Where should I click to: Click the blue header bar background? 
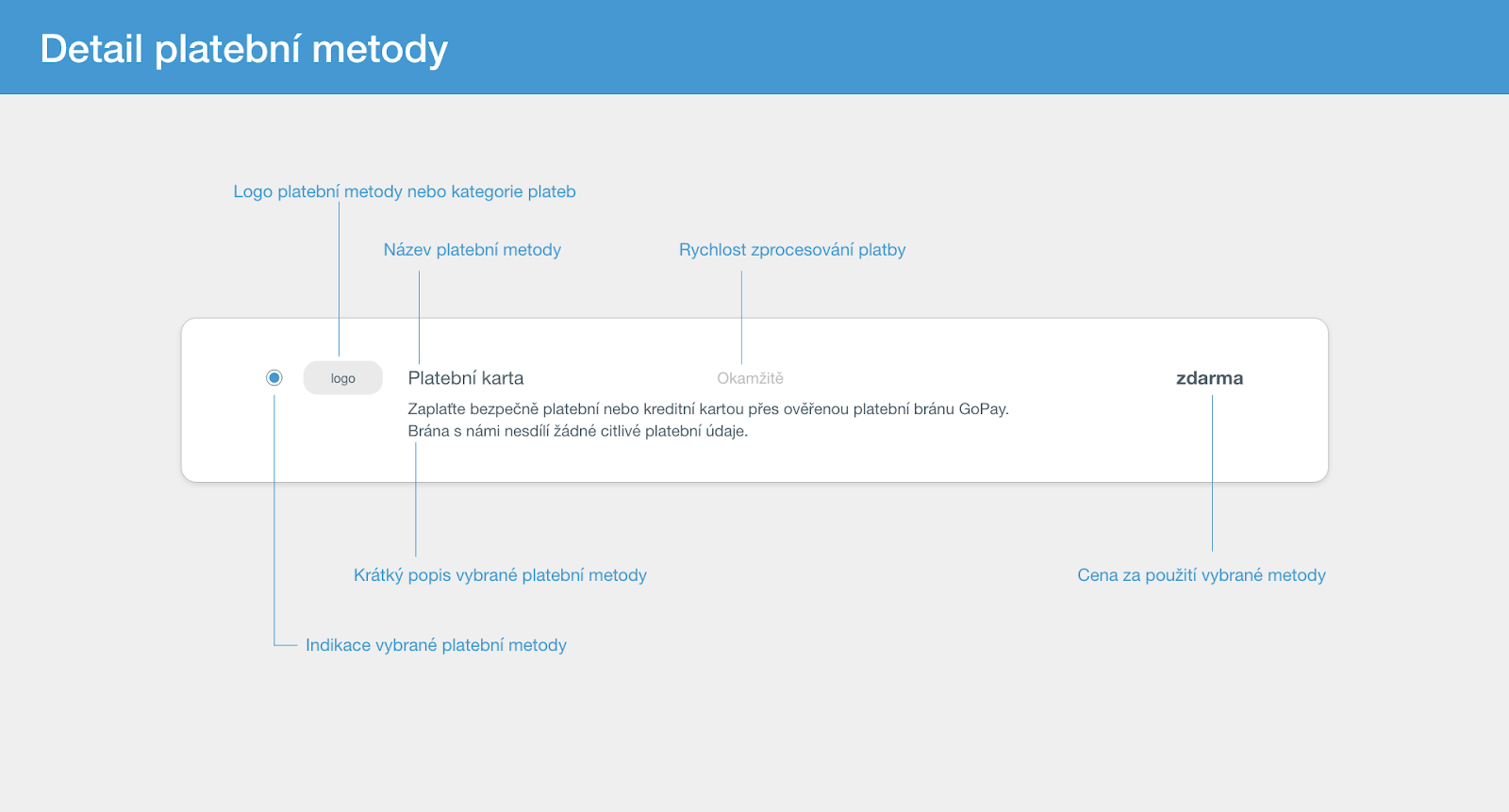coord(943,47)
